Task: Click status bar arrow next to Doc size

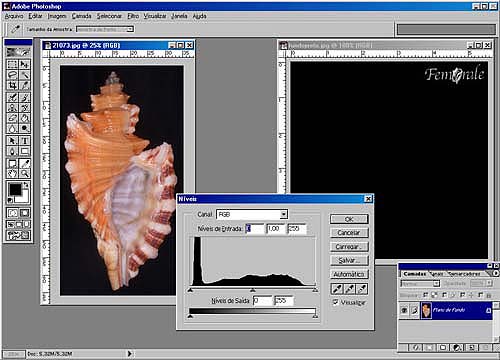Action: 130,354
